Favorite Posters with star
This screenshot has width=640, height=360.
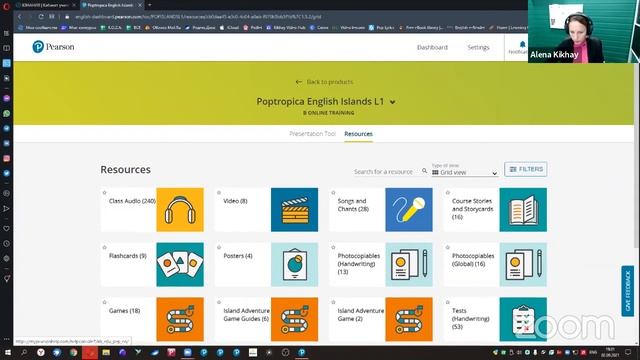[219, 247]
